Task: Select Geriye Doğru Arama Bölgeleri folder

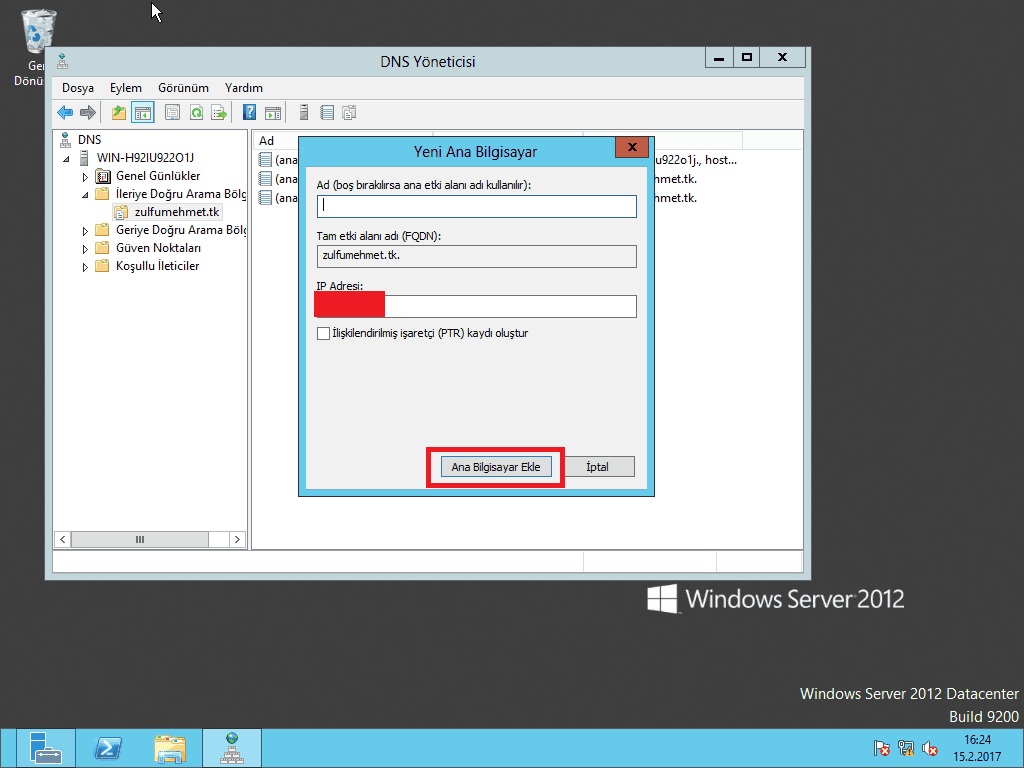Action: [180, 230]
